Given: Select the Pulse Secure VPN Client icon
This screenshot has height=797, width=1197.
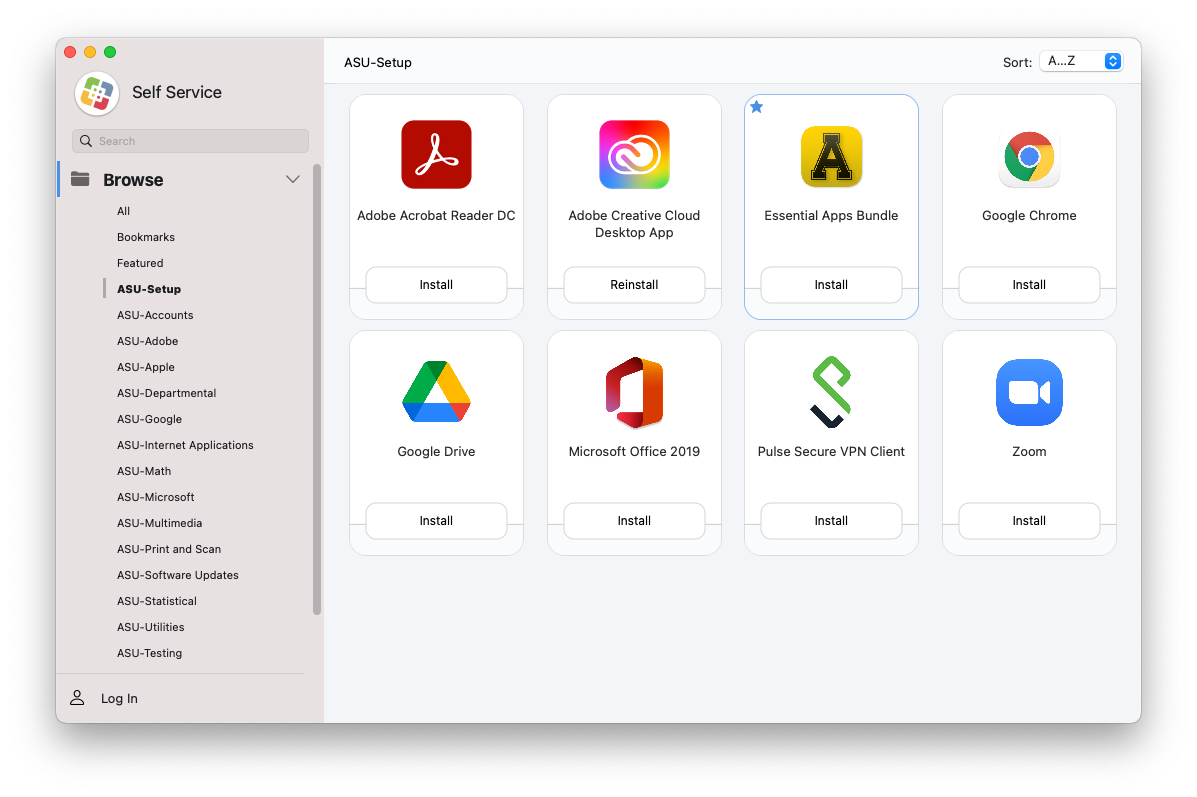Looking at the screenshot, I should point(831,392).
